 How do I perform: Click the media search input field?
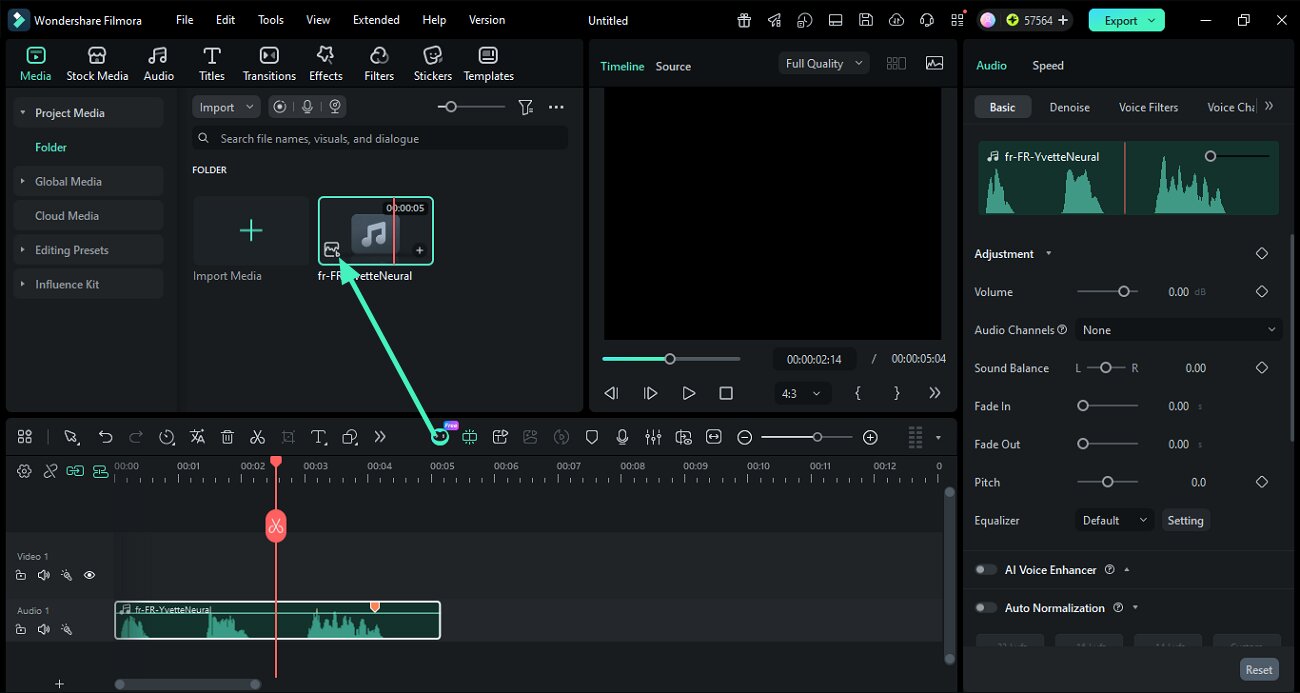[380, 138]
